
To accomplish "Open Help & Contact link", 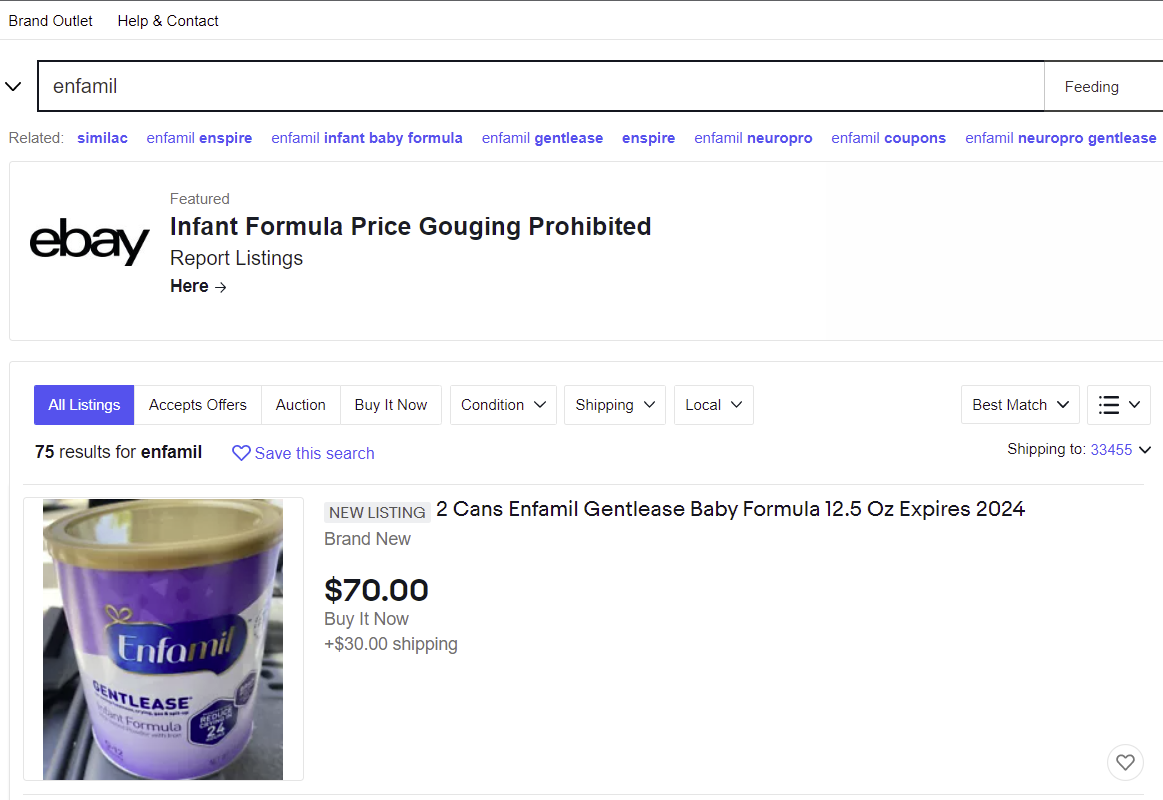I will pyautogui.click(x=168, y=21).
